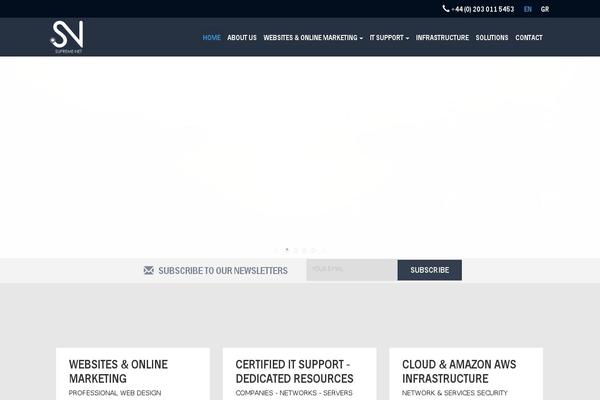Switch site language to GR
The width and height of the screenshot is (600, 400).
pos(545,9)
